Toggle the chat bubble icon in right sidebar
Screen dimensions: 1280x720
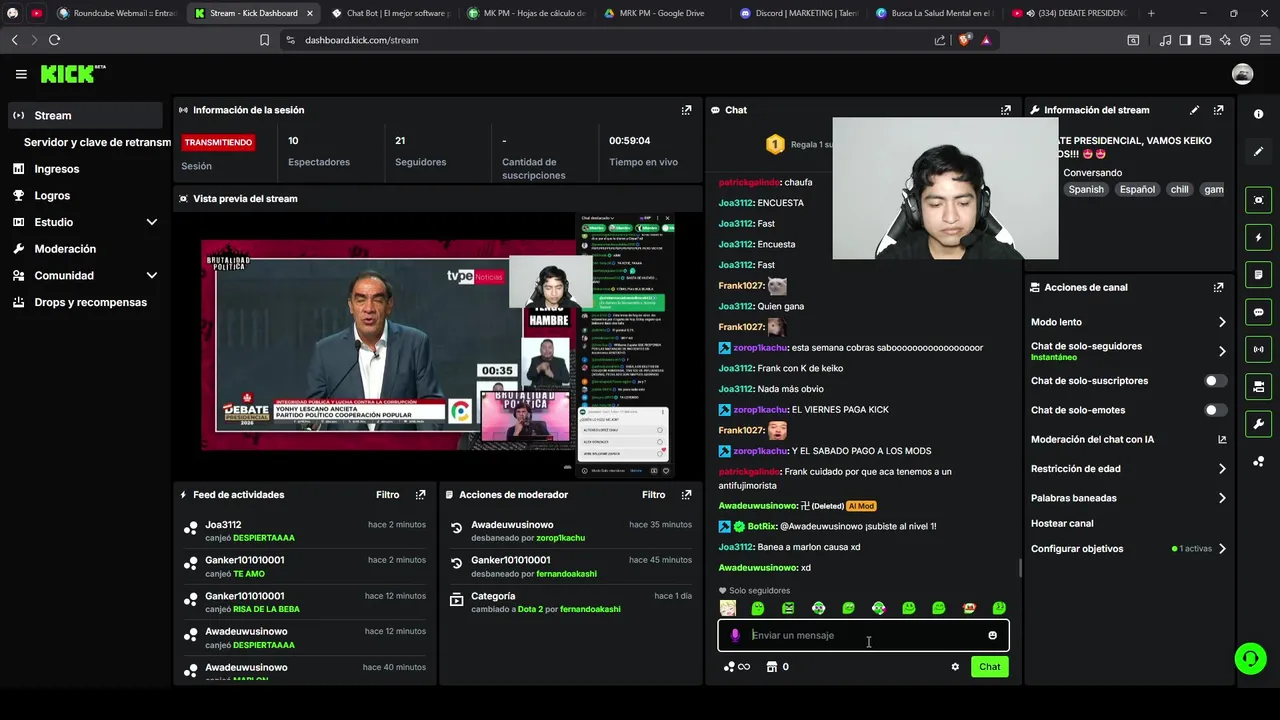1258,312
